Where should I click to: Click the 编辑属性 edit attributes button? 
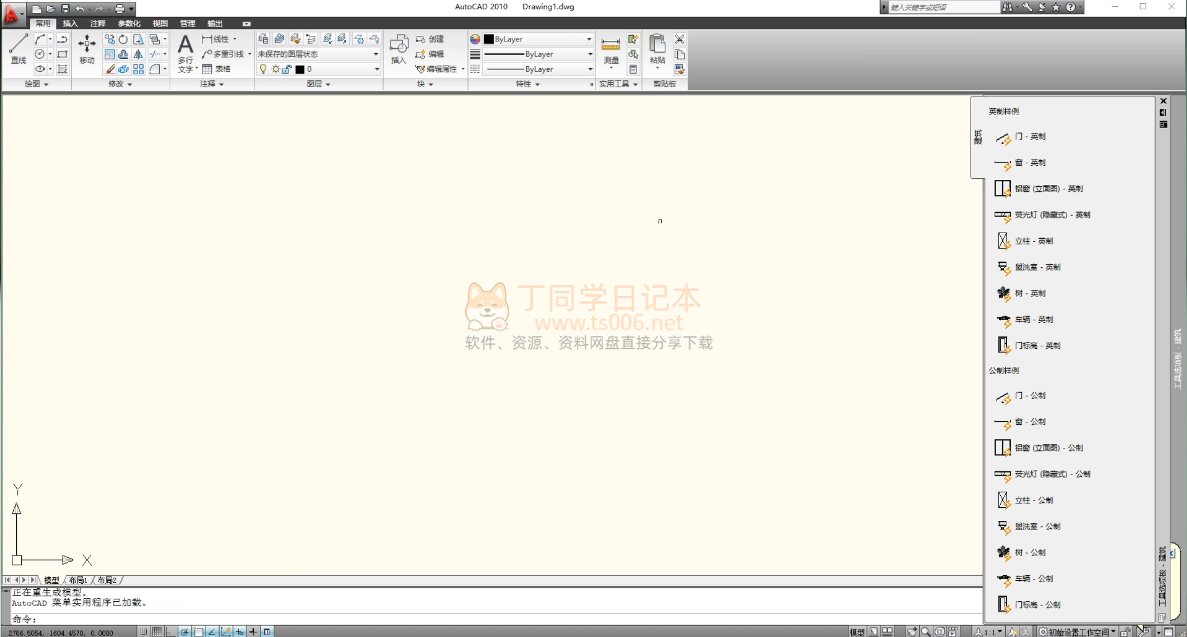point(437,69)
